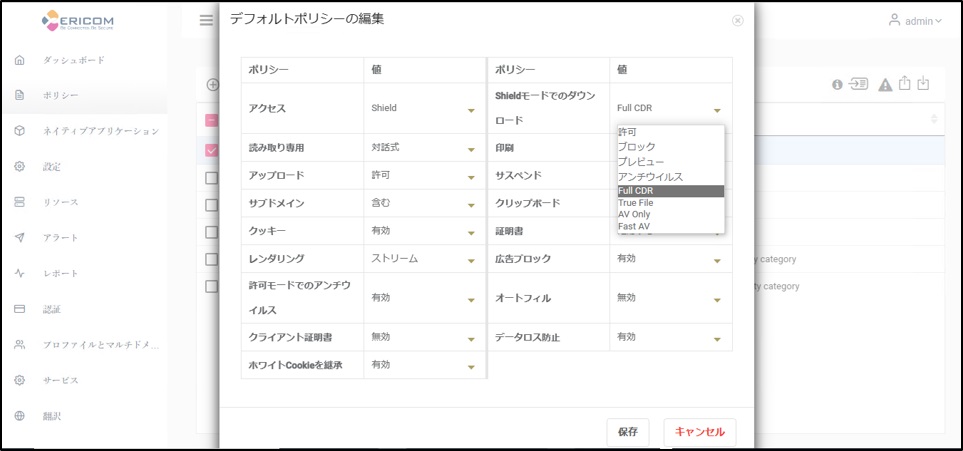Click the warning triangle icon in toolbar

(x=885, y=85)
